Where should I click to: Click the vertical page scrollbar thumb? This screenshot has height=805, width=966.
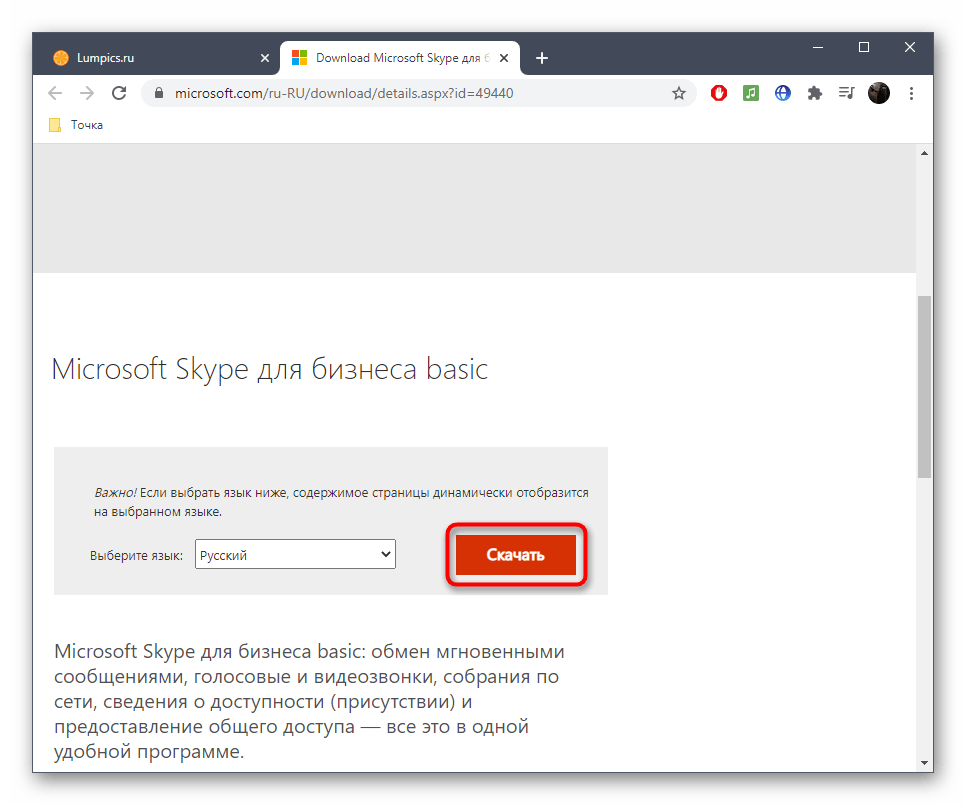[x=924, y=385]
